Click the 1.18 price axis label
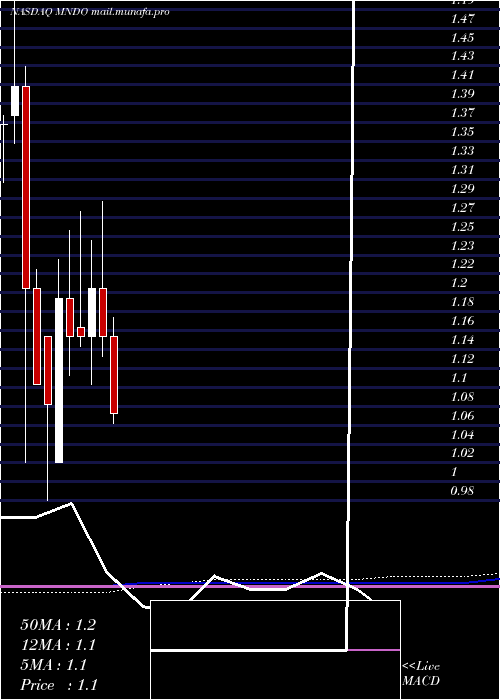 click(462, 302)
